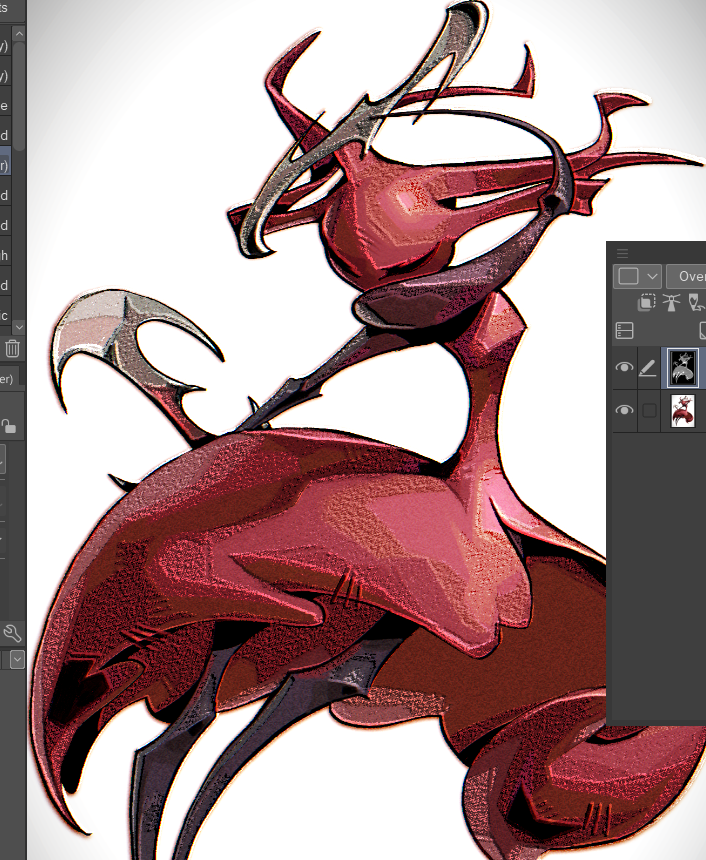Select the tab ending in 'er)' in left panel
706x860 pixels.
click(x=9, y=379)
